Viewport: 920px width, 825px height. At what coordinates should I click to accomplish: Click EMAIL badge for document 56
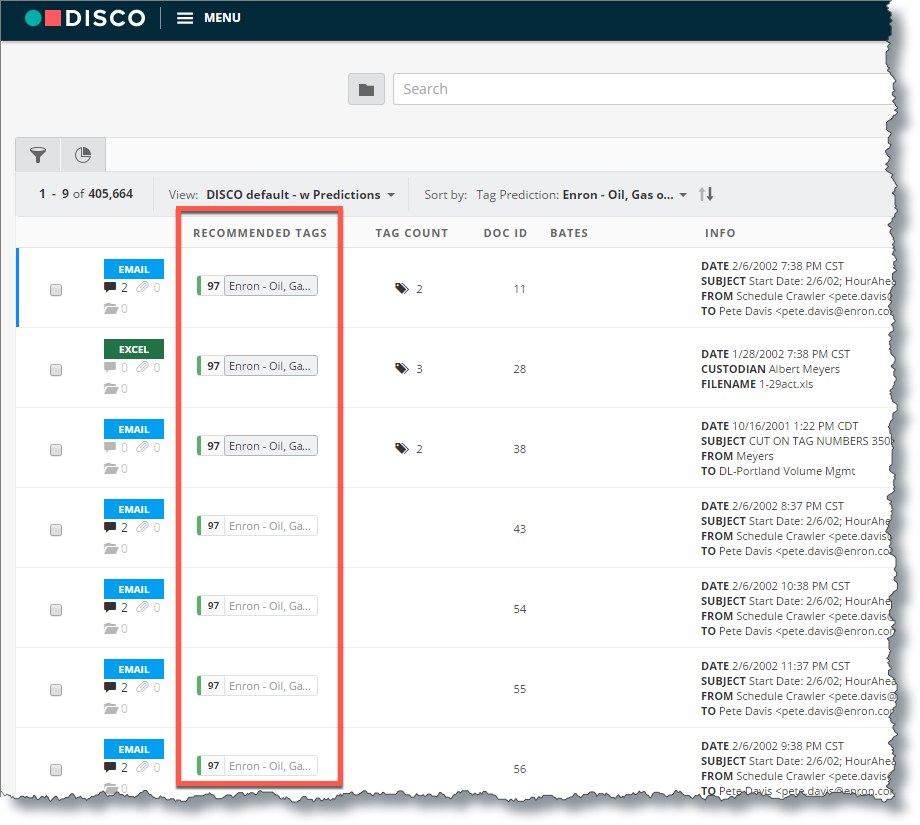tap(134, 749)
